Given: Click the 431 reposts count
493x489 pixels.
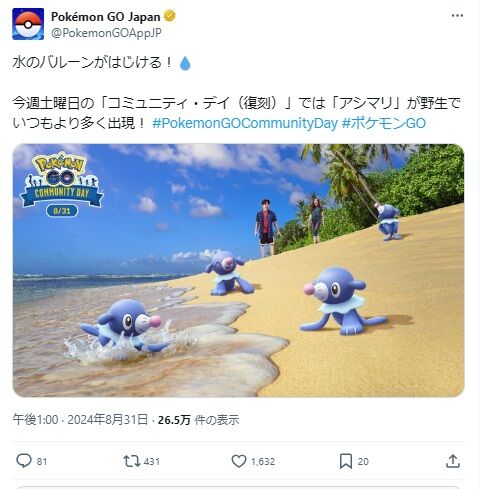Looking at the screenshot, I should (152, 462).
